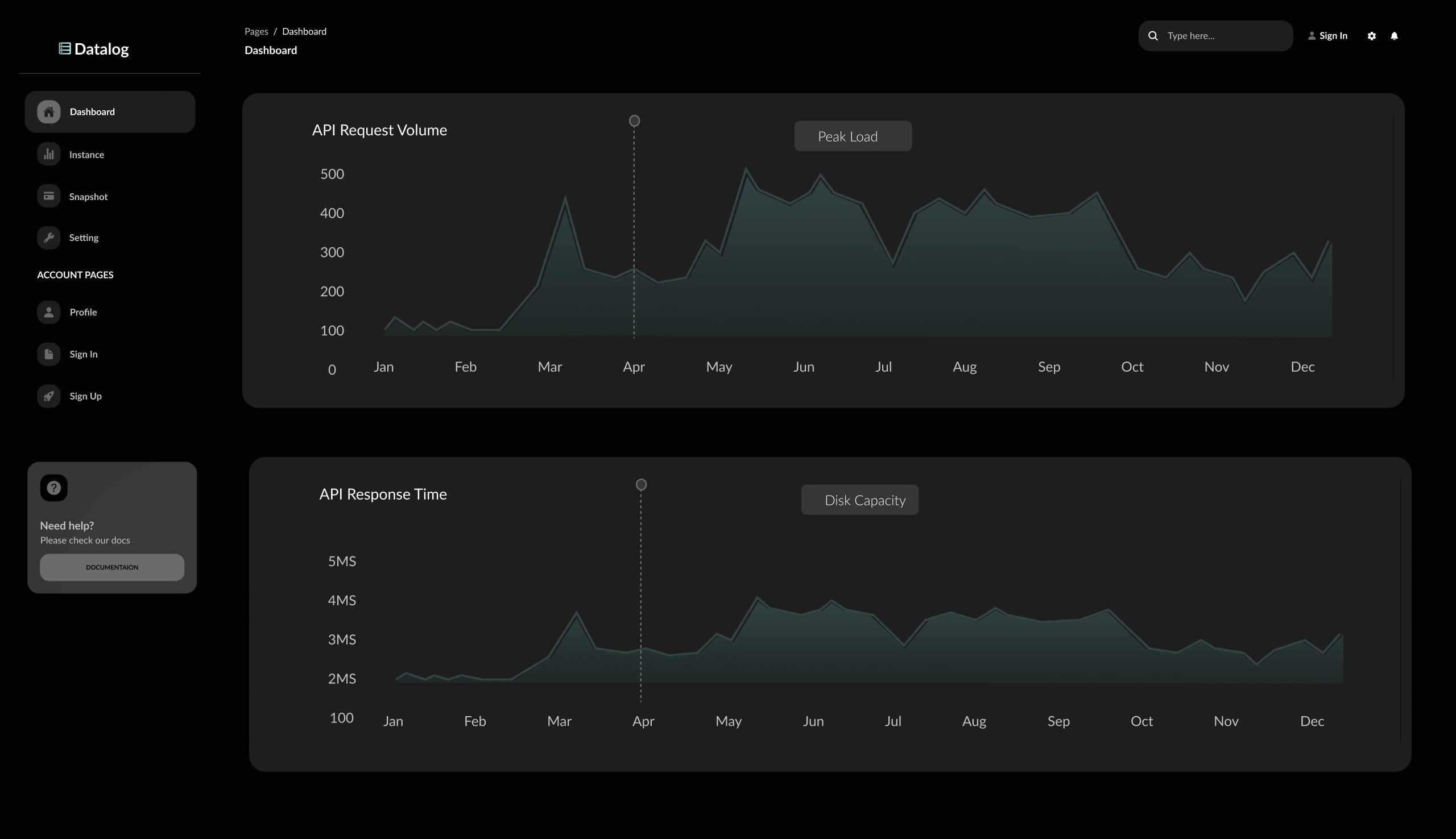Click the help question mark icon
Screen dimensions: 1456x839
coord(53,488)
